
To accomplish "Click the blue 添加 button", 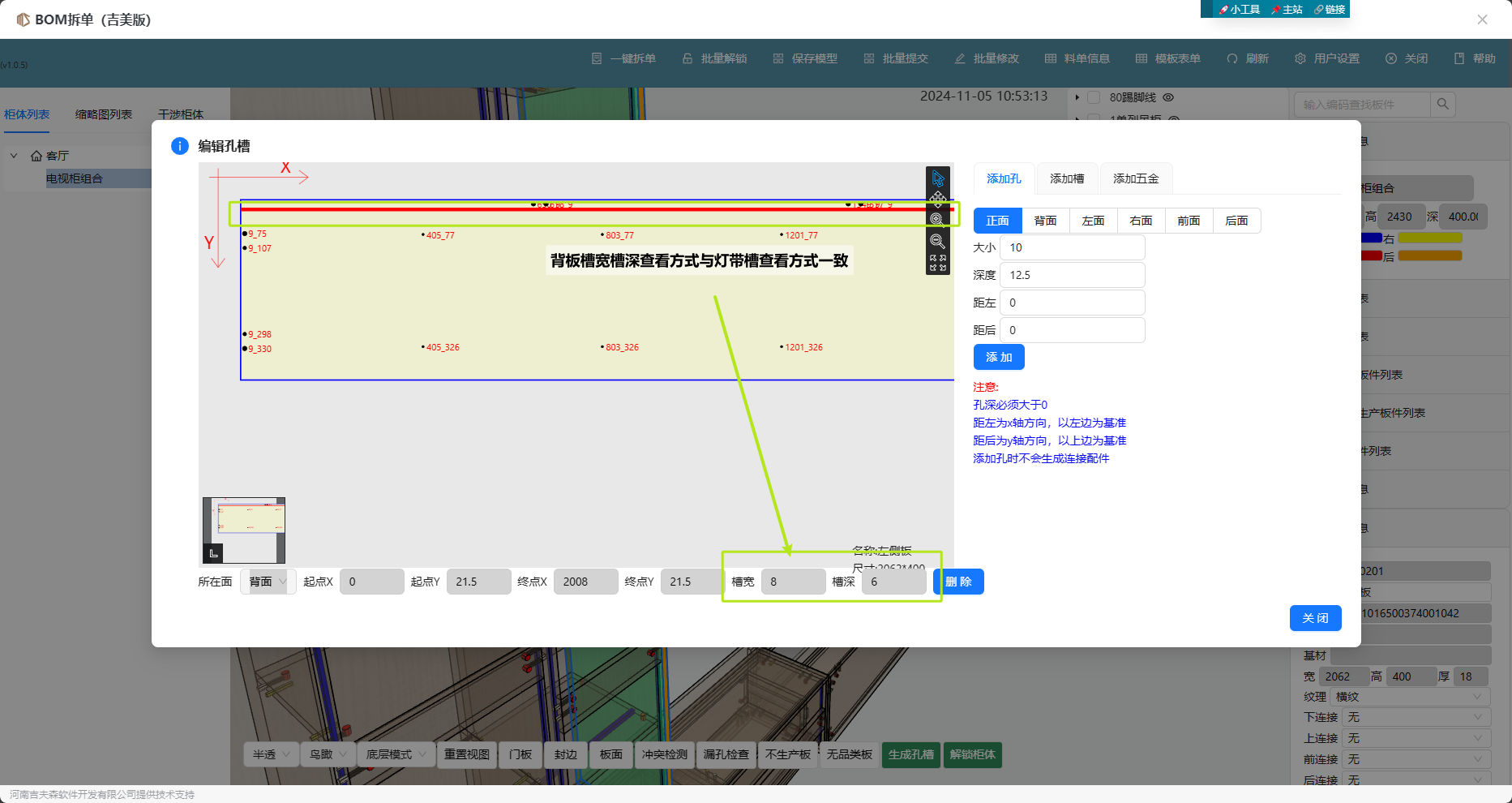I will pyautogui.click(x=999, y=357).
